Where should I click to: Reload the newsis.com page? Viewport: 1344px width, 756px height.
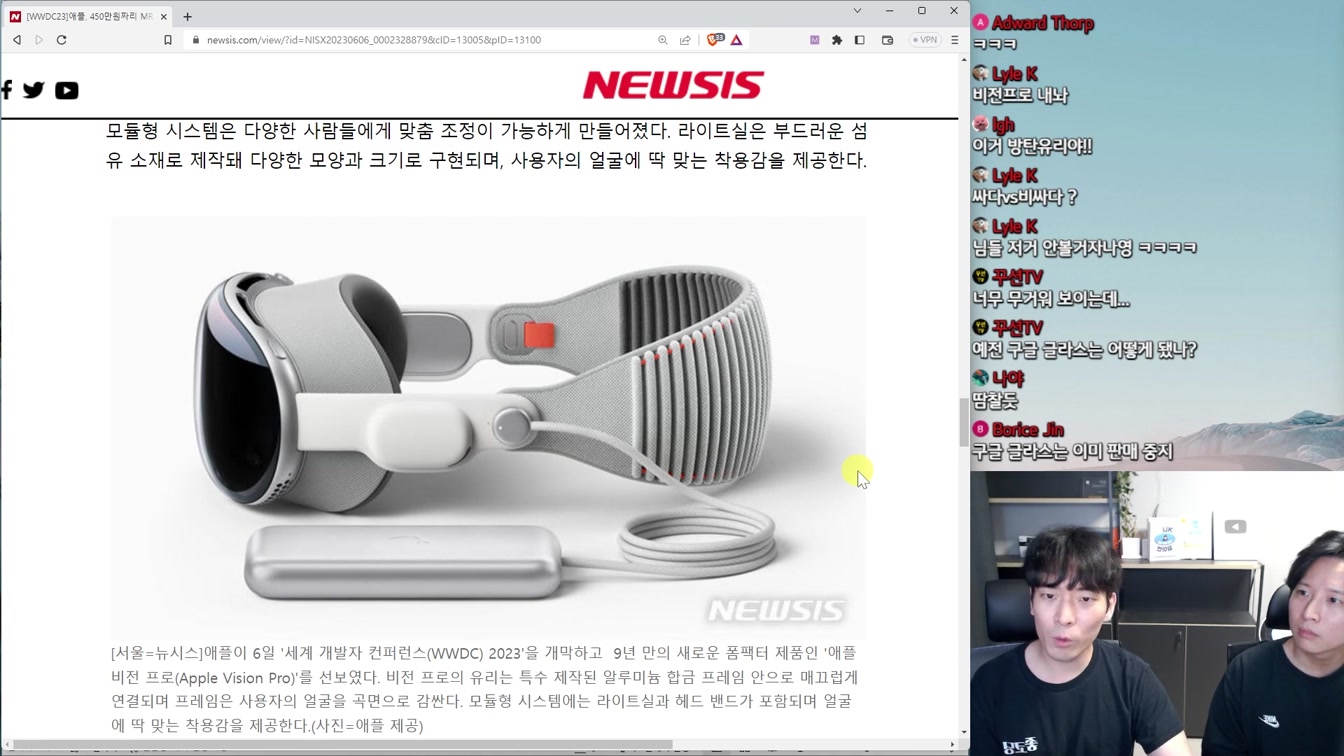coord(62,40)
